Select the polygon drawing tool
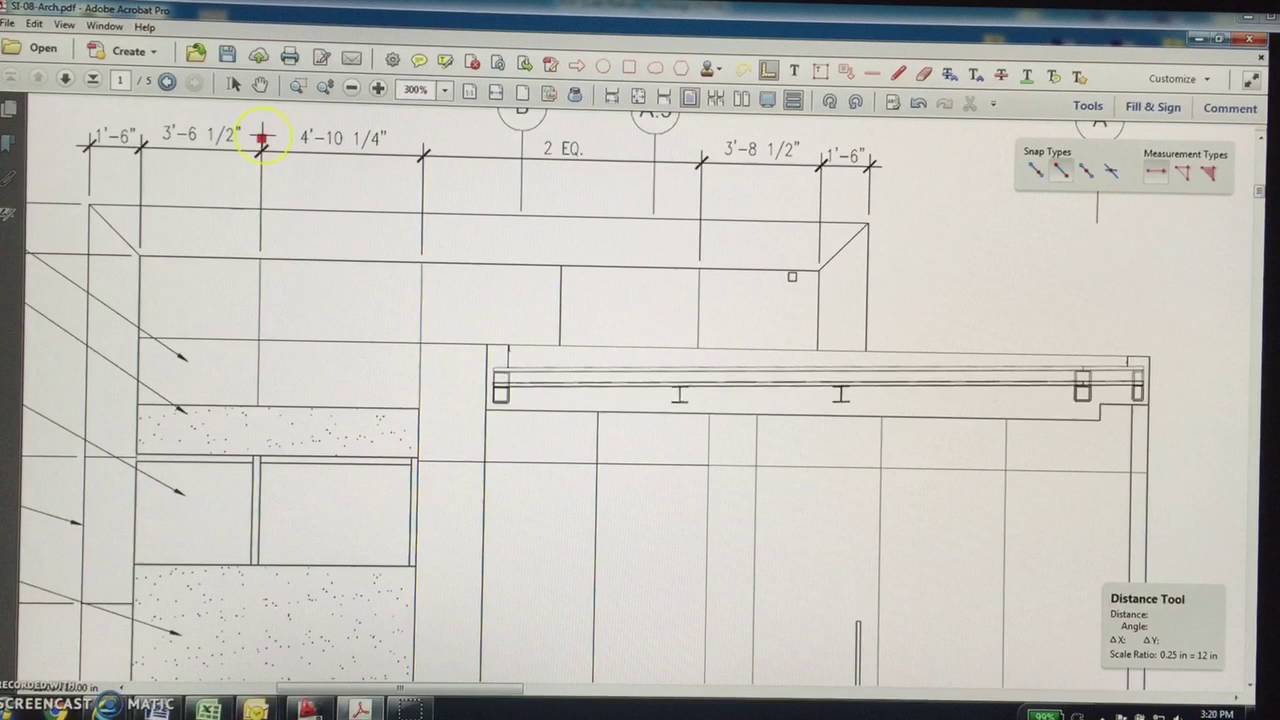The height and width of the screenshot is (720, 1280). tap(681, 68)
